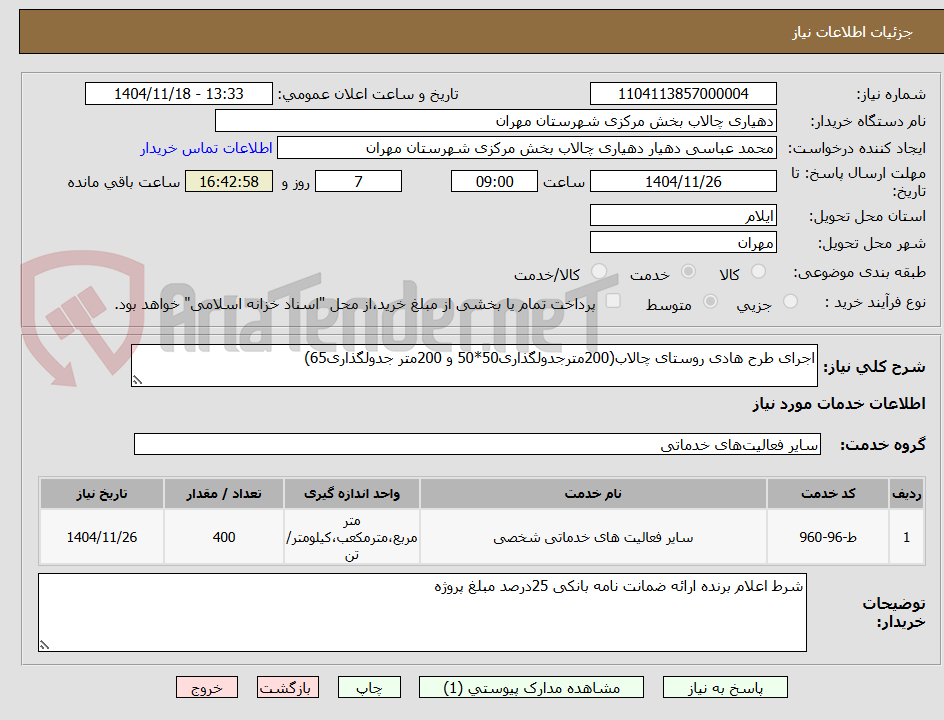Image resolution: width=944 pixels, height=720 pixels.
Task: Click the شماره نیاز number field
Action: pos(683,94)
